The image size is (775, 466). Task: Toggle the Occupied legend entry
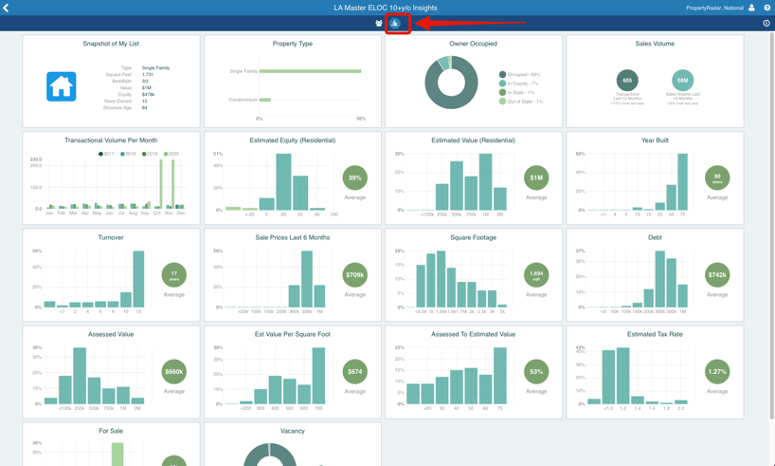click(x=519, y=75)
